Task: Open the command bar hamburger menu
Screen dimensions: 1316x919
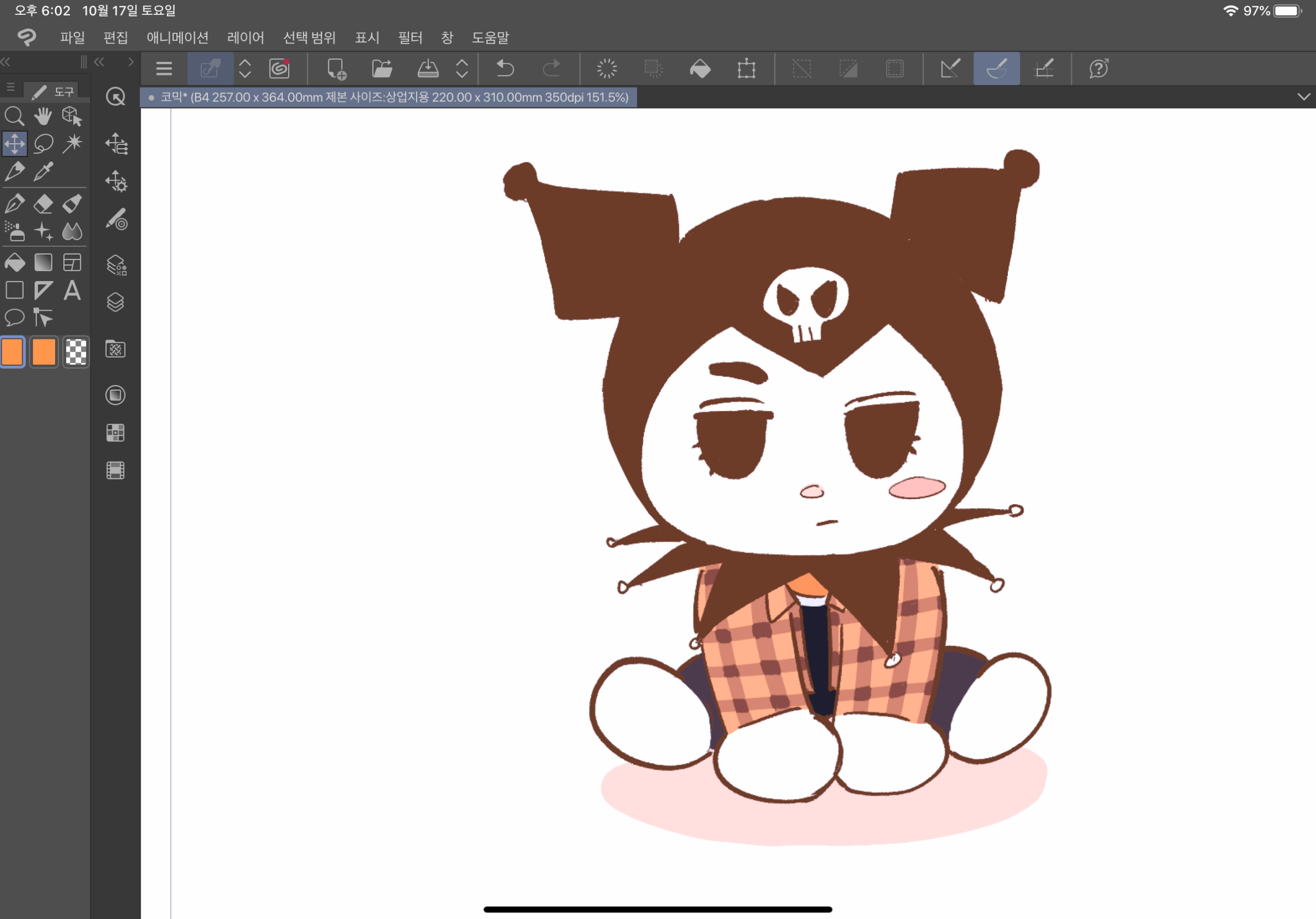Action: pos(164,69)
